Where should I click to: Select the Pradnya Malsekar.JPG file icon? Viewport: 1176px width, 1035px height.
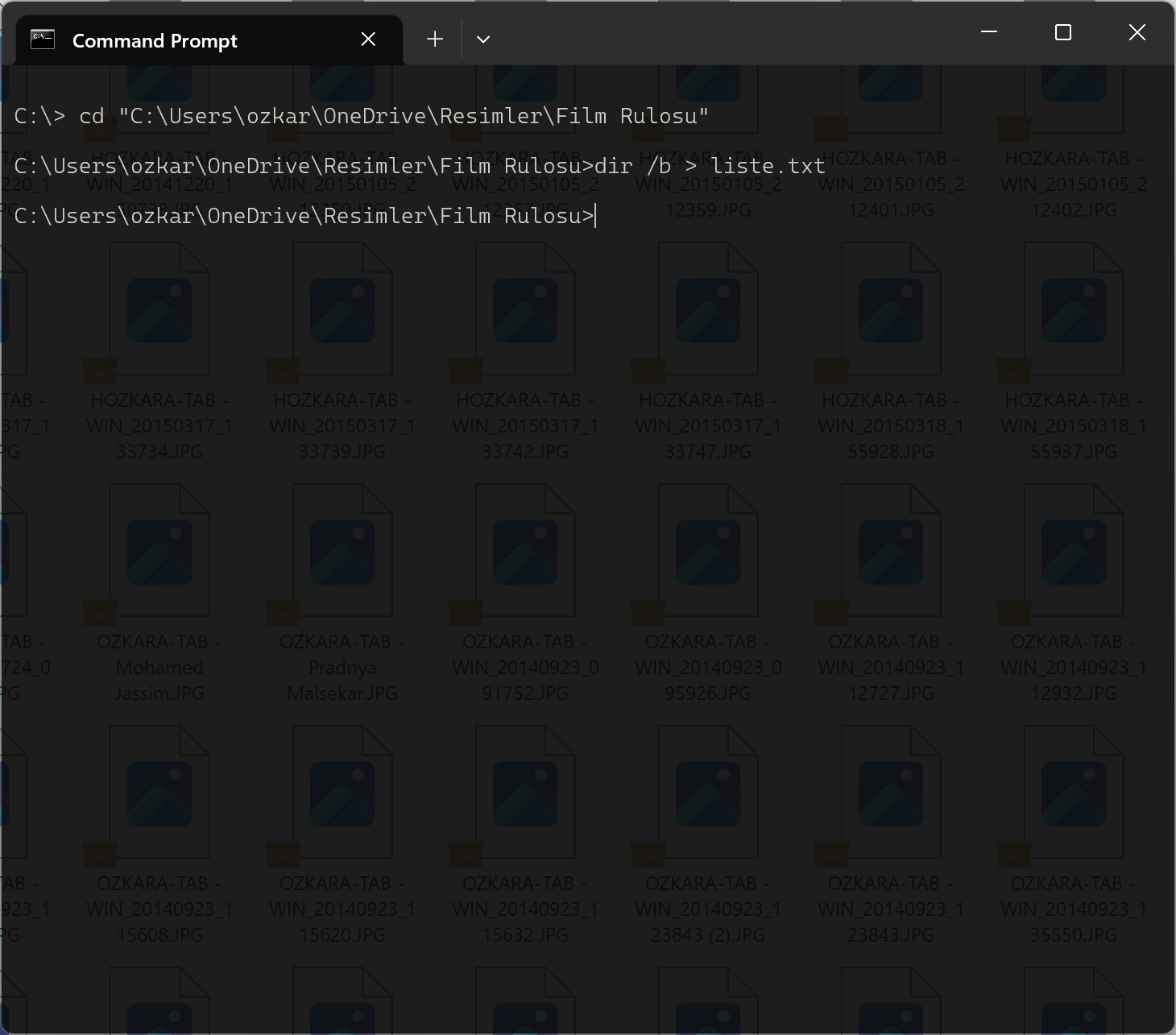point(342,552)
